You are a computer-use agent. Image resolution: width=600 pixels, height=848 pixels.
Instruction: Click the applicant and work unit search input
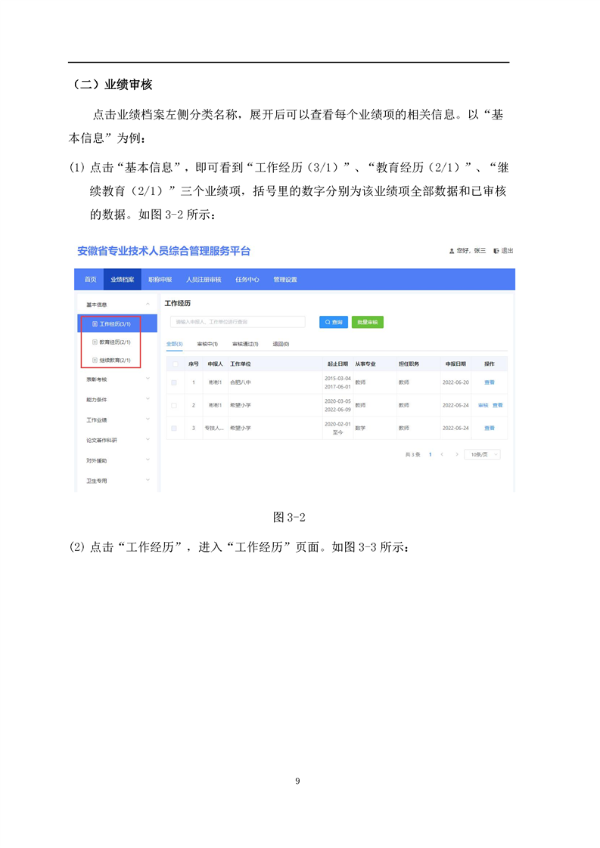238,322
